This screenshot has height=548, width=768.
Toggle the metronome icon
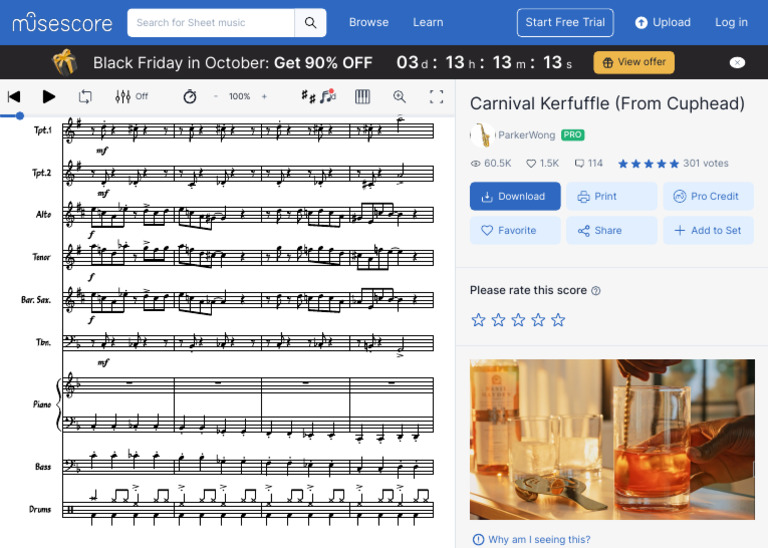tap(190, 97)
